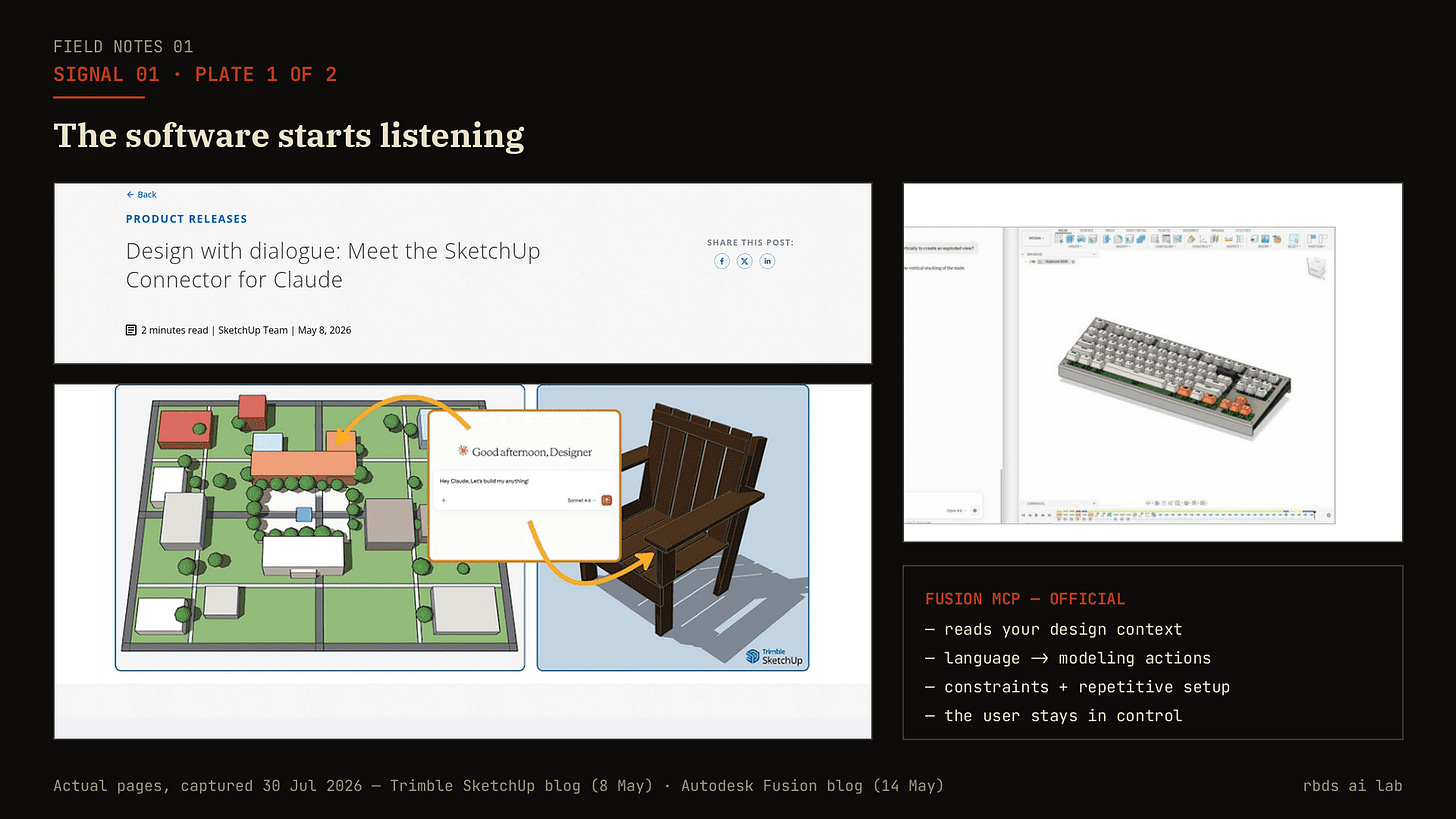Viewport: 1456px width, 819px height.
Task: Expand the Keyboard root component in Fusion browser
Action: click(1026, 262)
